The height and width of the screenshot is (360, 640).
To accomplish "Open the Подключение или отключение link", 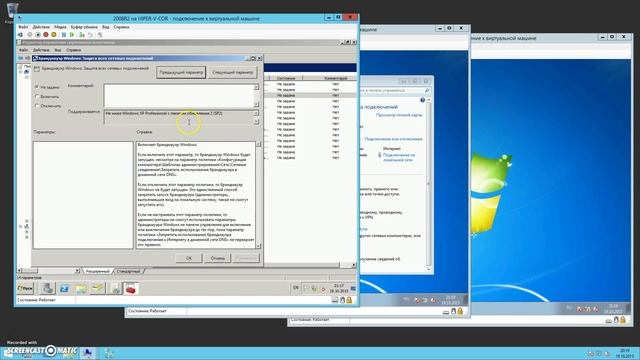I will tap(393, 139).
